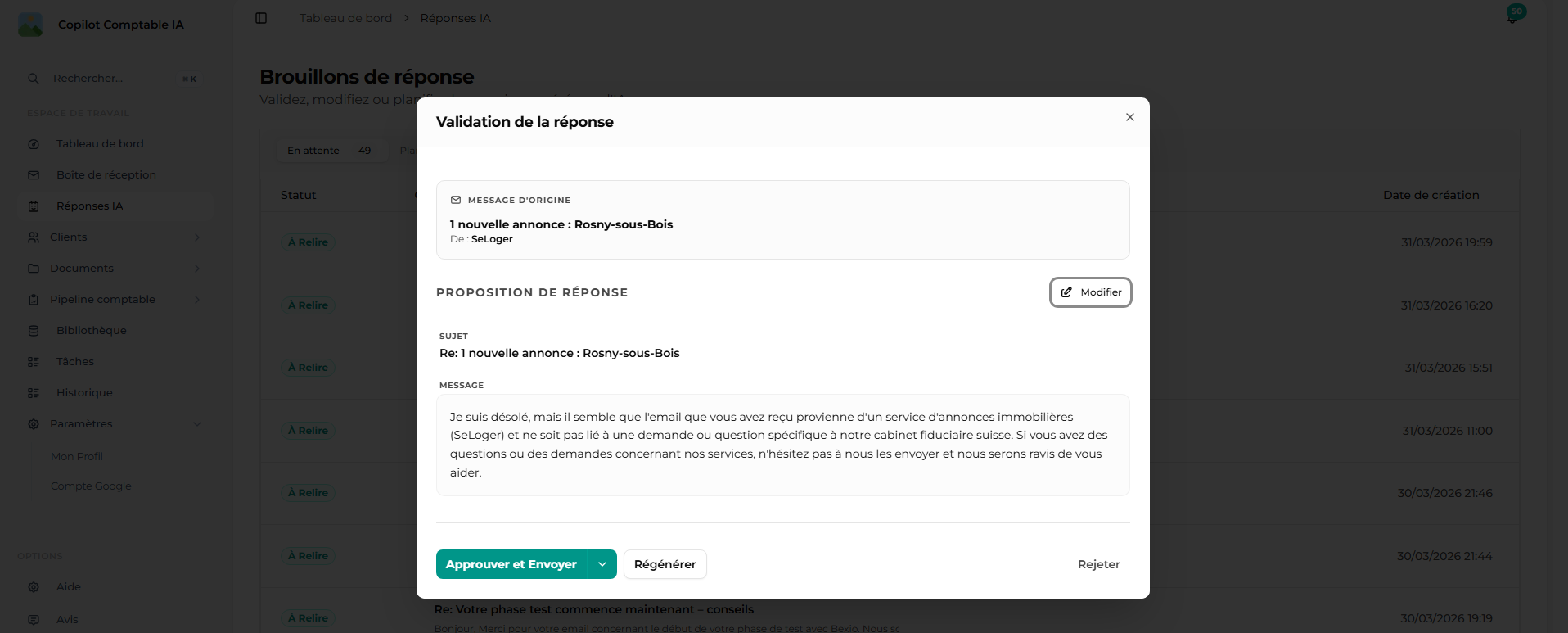Click the Avis feedback icon
The image size is (1568, 633).
pyautogui.click(x=34, y=620)
